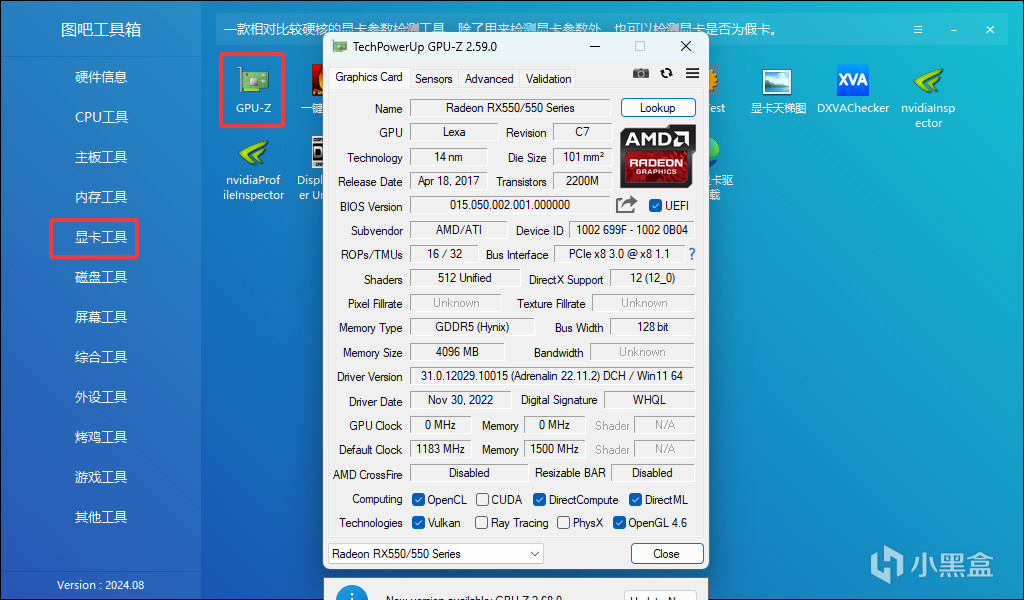Open the GPU-Z tool icon
The width and height of the screenshot is (1024, 600).
tap(253, 90)
